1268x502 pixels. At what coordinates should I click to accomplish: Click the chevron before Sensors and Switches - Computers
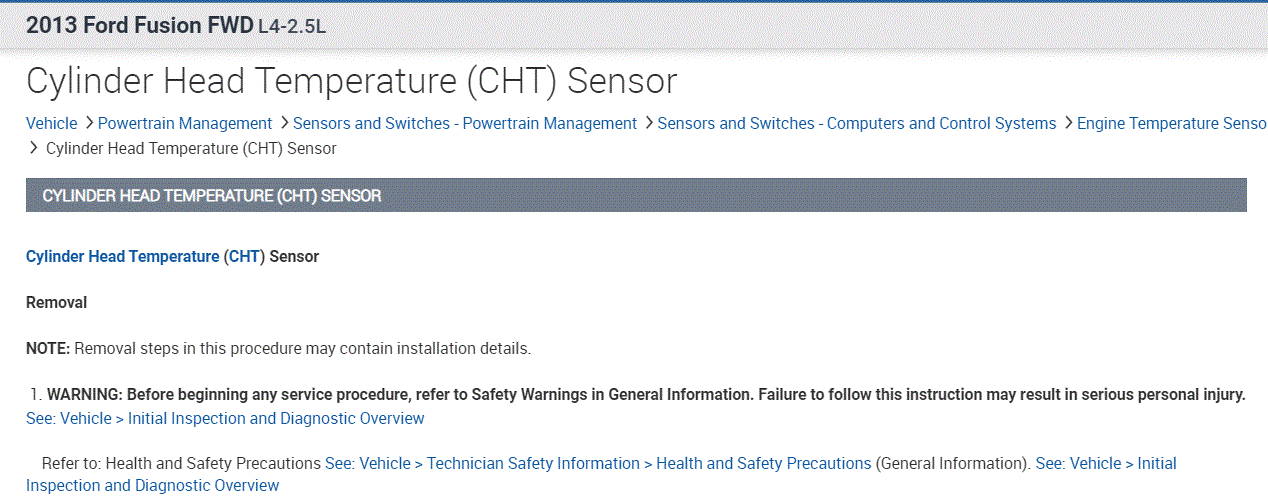pos(648,123)
